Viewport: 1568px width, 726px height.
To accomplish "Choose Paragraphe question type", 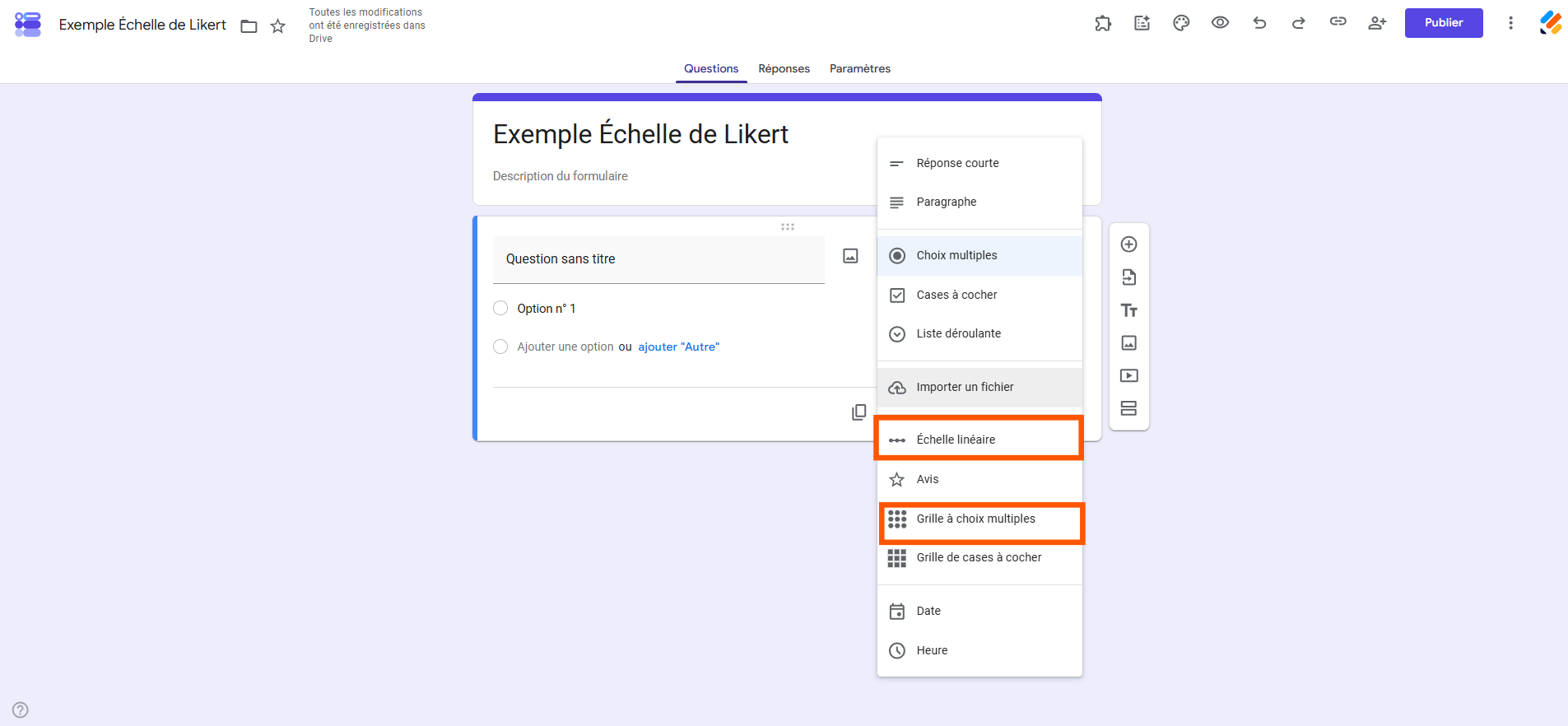I will [979, 202].
